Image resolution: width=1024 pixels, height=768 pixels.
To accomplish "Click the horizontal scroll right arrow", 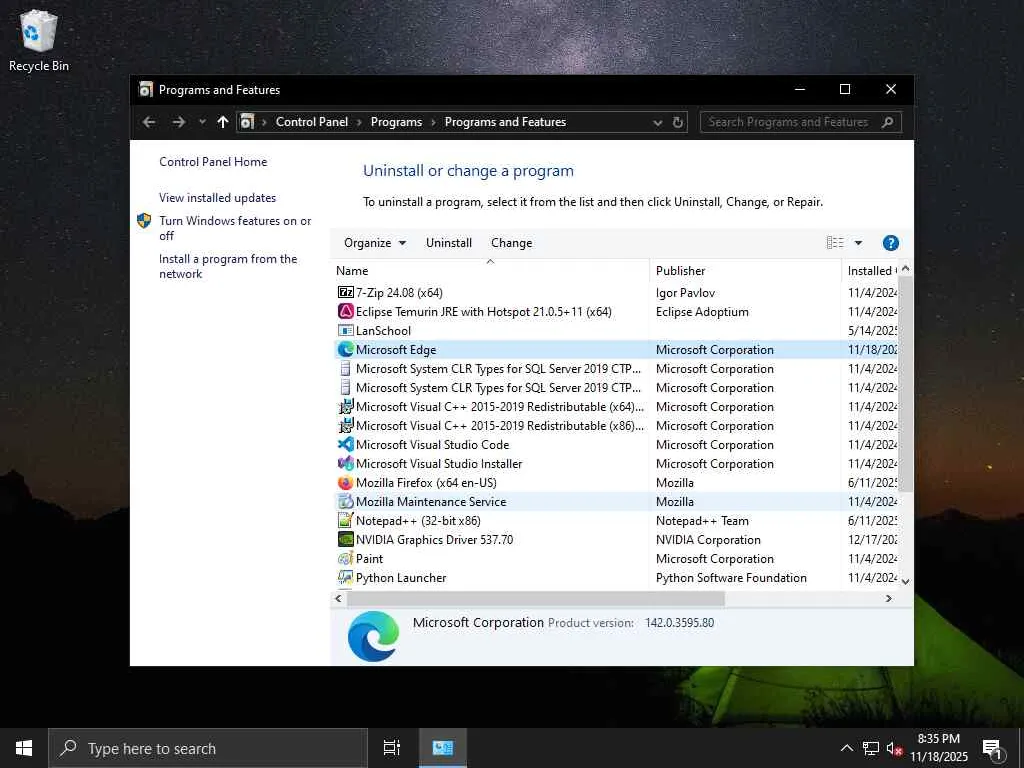I will click(x=888, y=598).
